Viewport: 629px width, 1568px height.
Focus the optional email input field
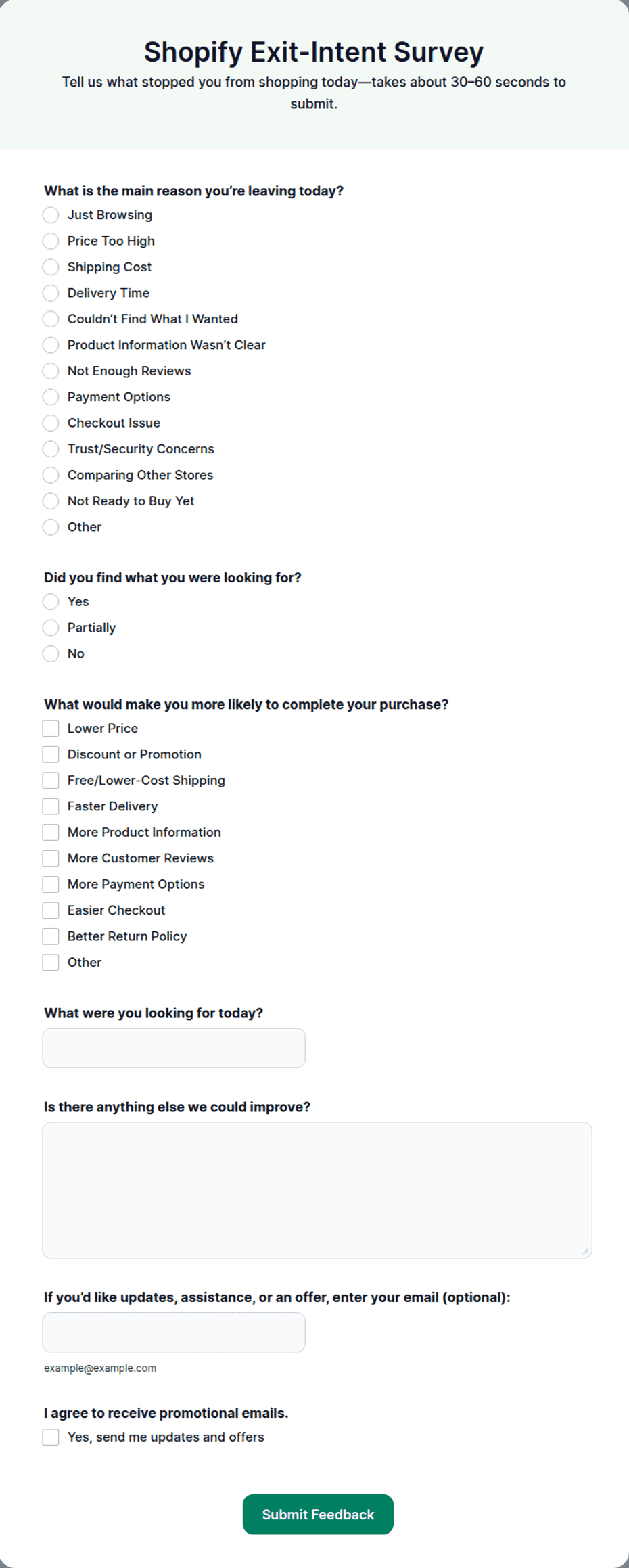click(x=174, y=1333)
